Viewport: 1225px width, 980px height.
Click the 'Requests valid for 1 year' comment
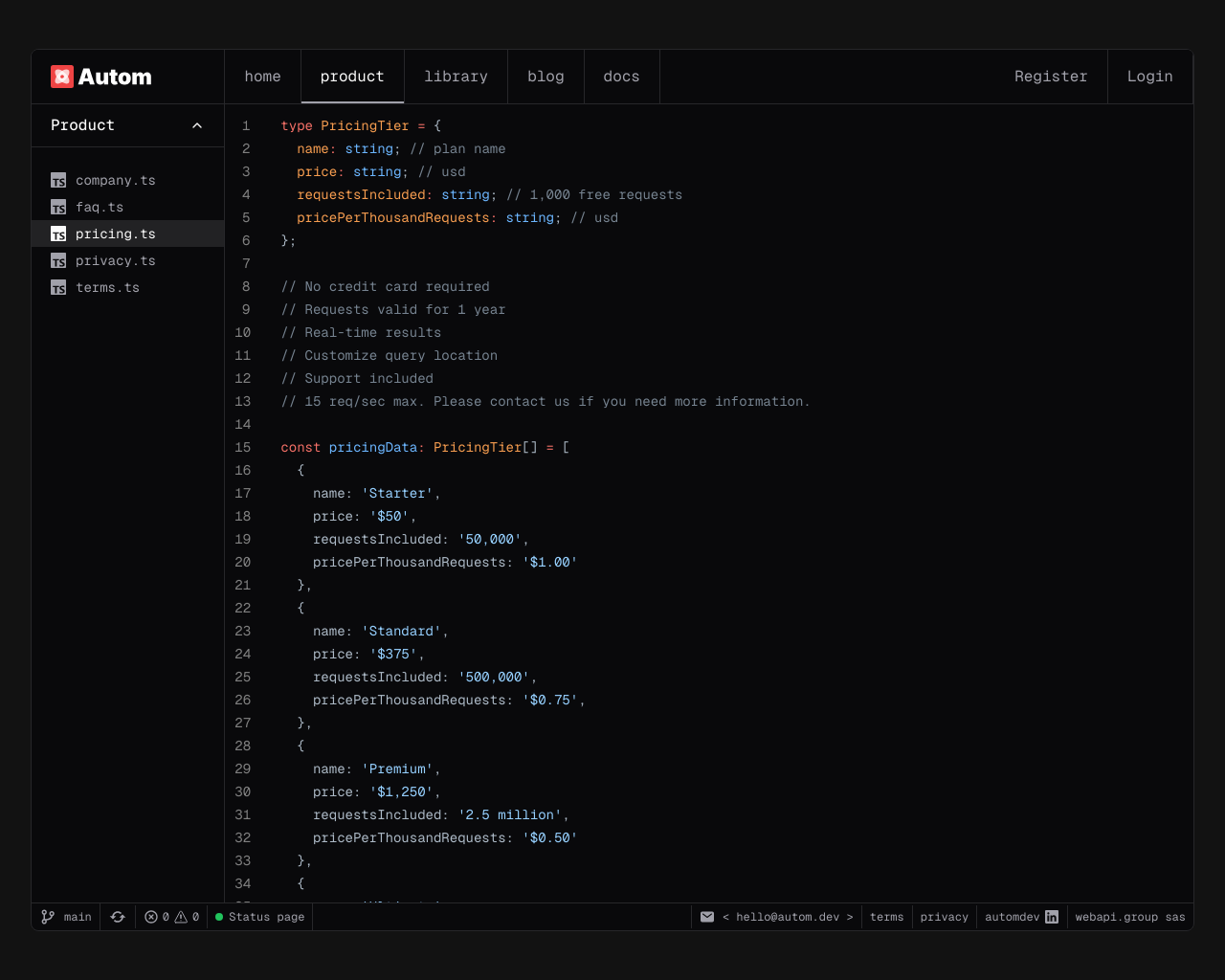click(393, 309)
